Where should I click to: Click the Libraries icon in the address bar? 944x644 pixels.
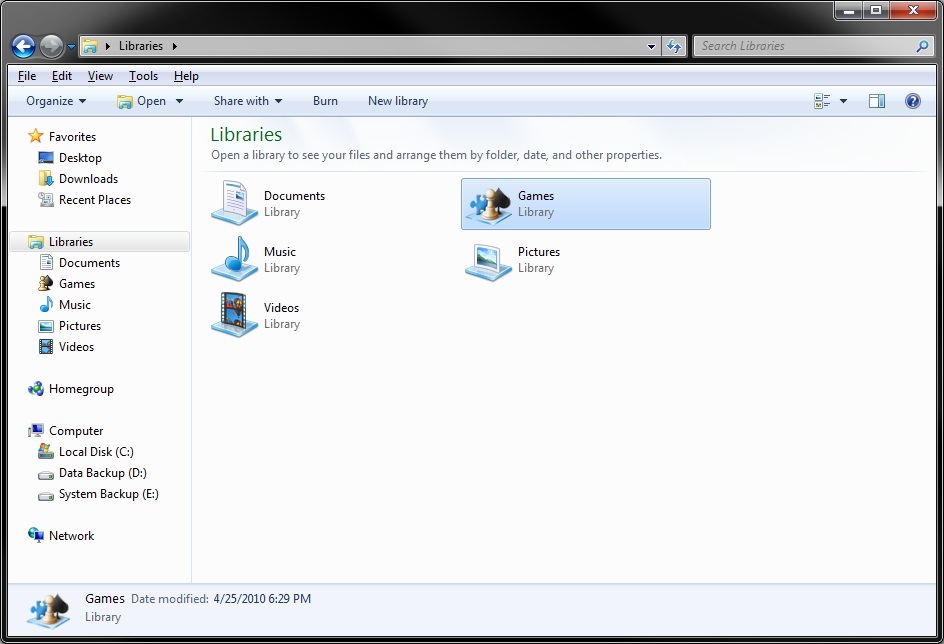click(x=90, y=46)
